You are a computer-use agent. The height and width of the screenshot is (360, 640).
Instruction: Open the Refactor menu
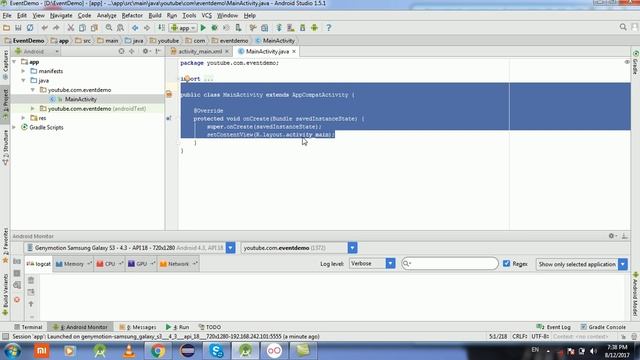pyautogui.click(x=132, y=16)
